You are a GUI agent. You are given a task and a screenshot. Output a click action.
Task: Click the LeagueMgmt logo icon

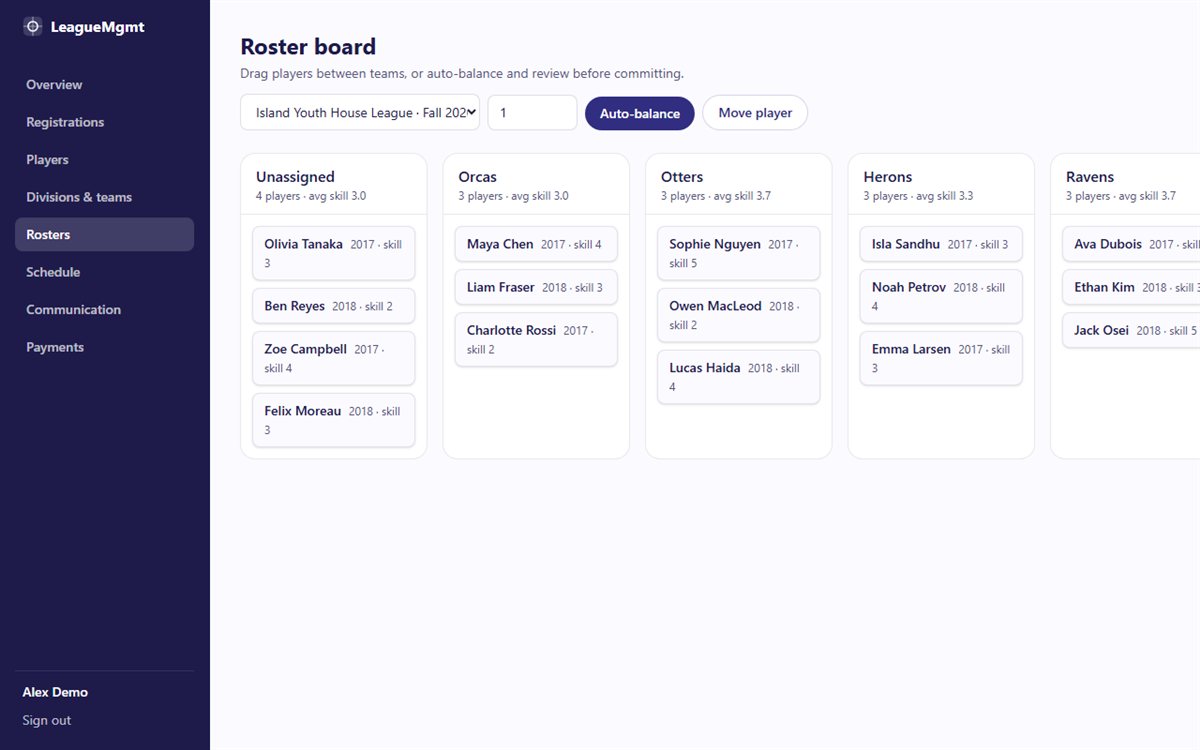32,27
